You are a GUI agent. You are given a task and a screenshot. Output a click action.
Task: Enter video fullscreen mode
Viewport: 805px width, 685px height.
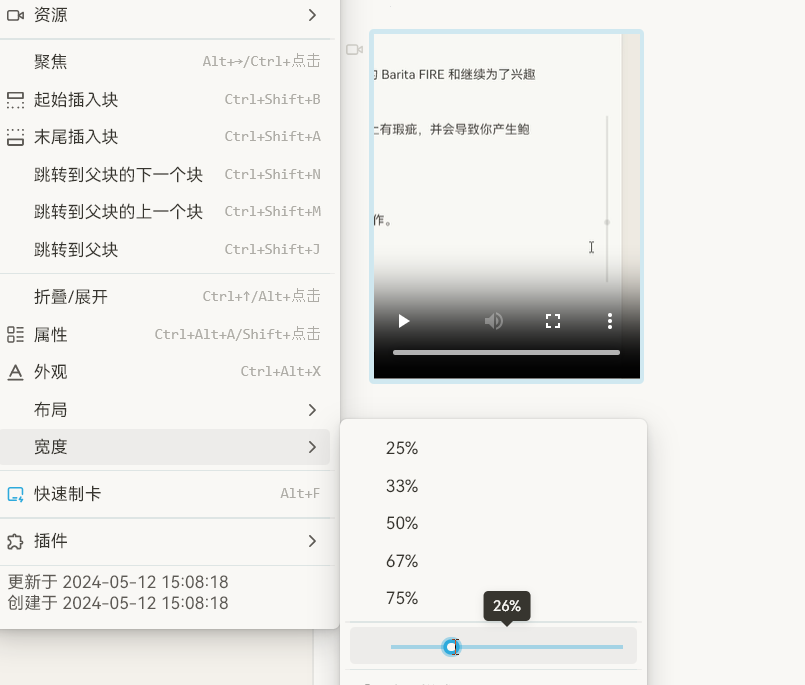coord(553,321)
